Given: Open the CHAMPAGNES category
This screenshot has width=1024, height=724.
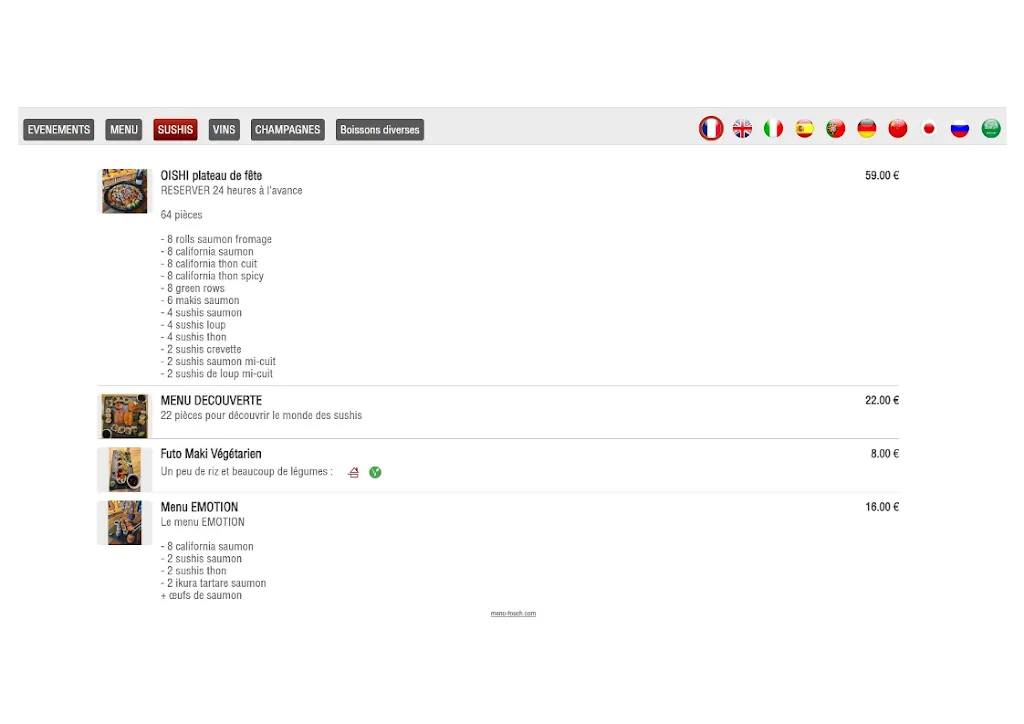Looking at the screenshot, I should point(288,130).
